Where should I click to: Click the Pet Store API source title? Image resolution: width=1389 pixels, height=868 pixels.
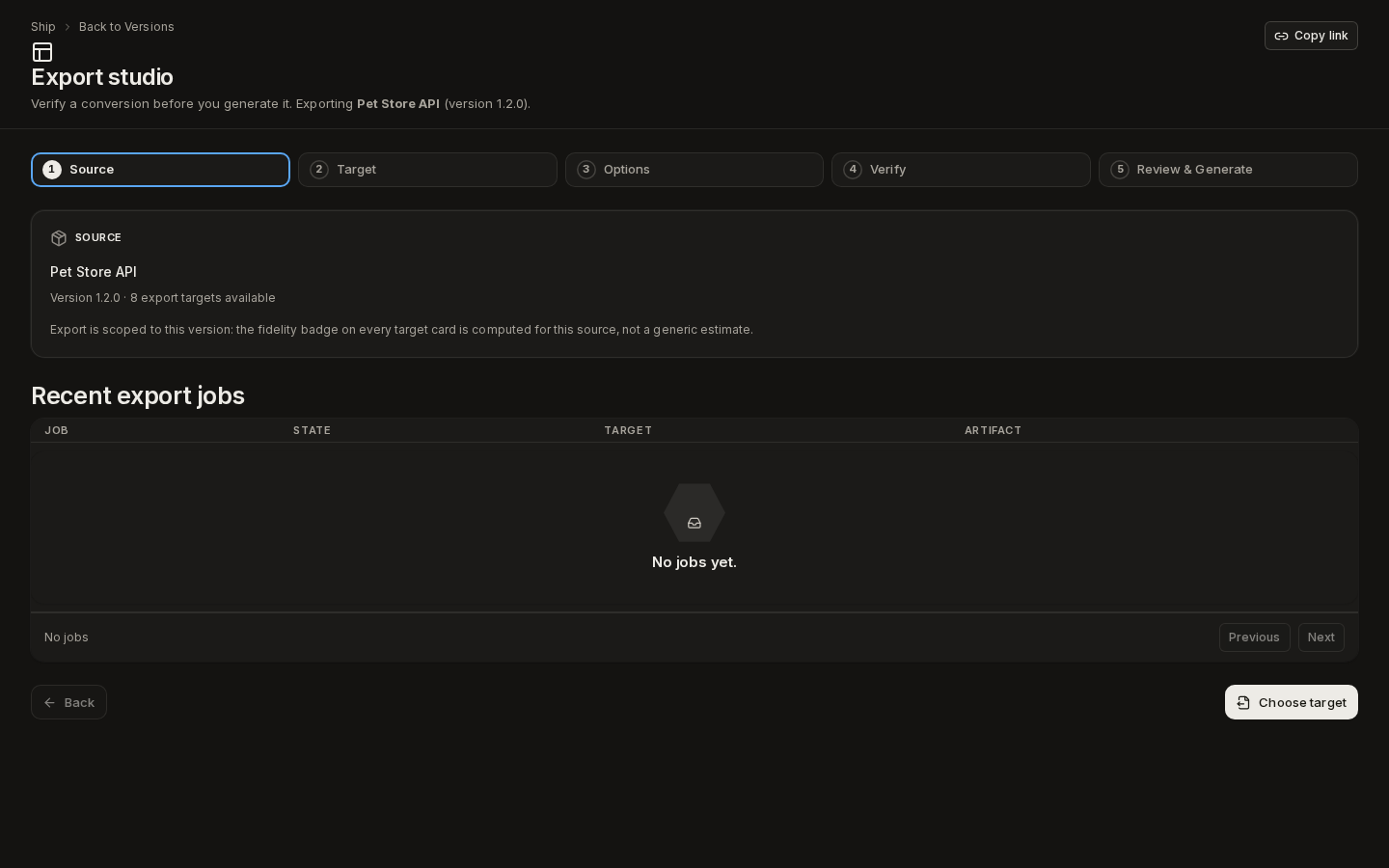click(x=94, y=272)
